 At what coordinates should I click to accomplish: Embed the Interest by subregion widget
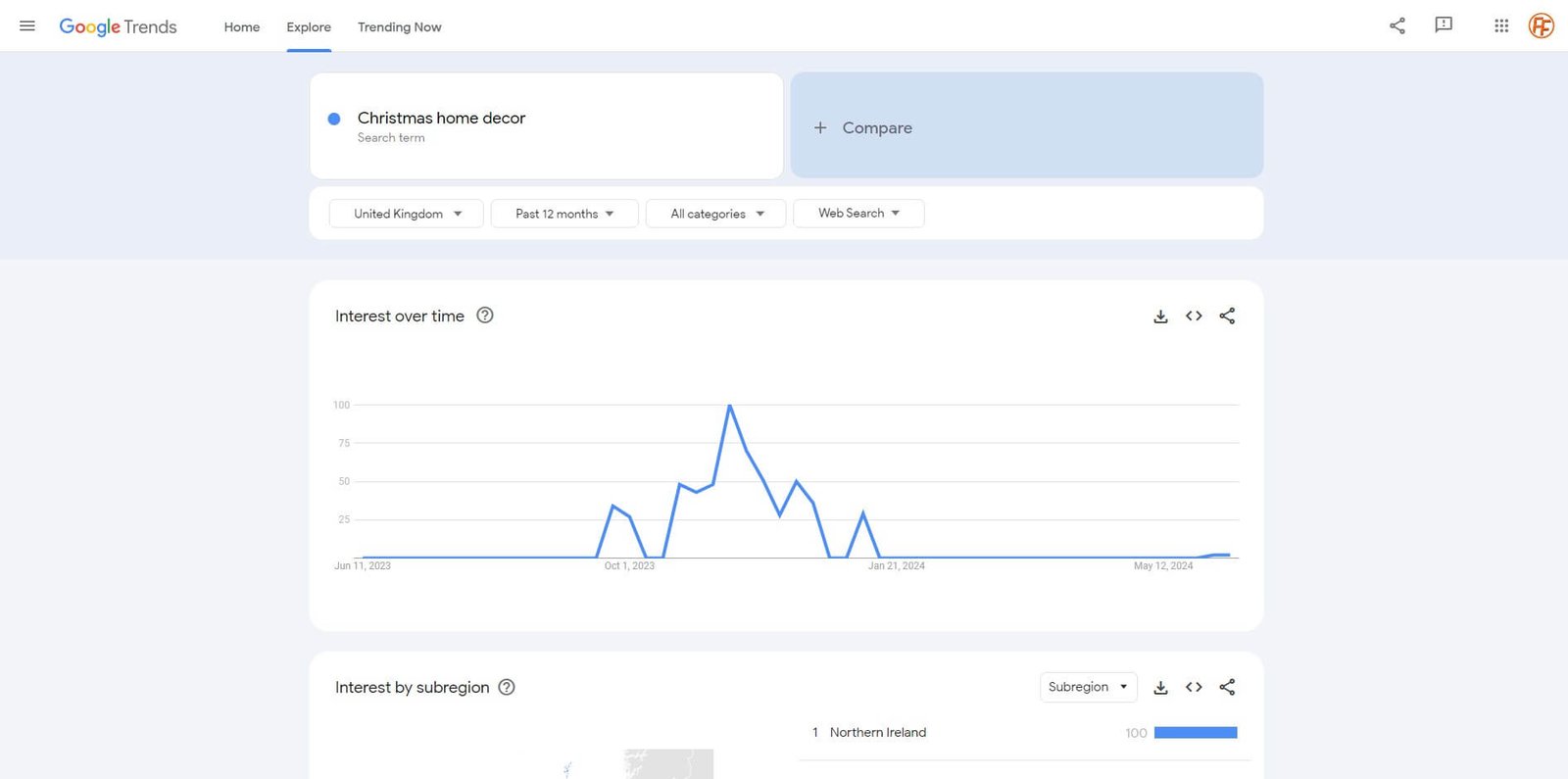1194,687
